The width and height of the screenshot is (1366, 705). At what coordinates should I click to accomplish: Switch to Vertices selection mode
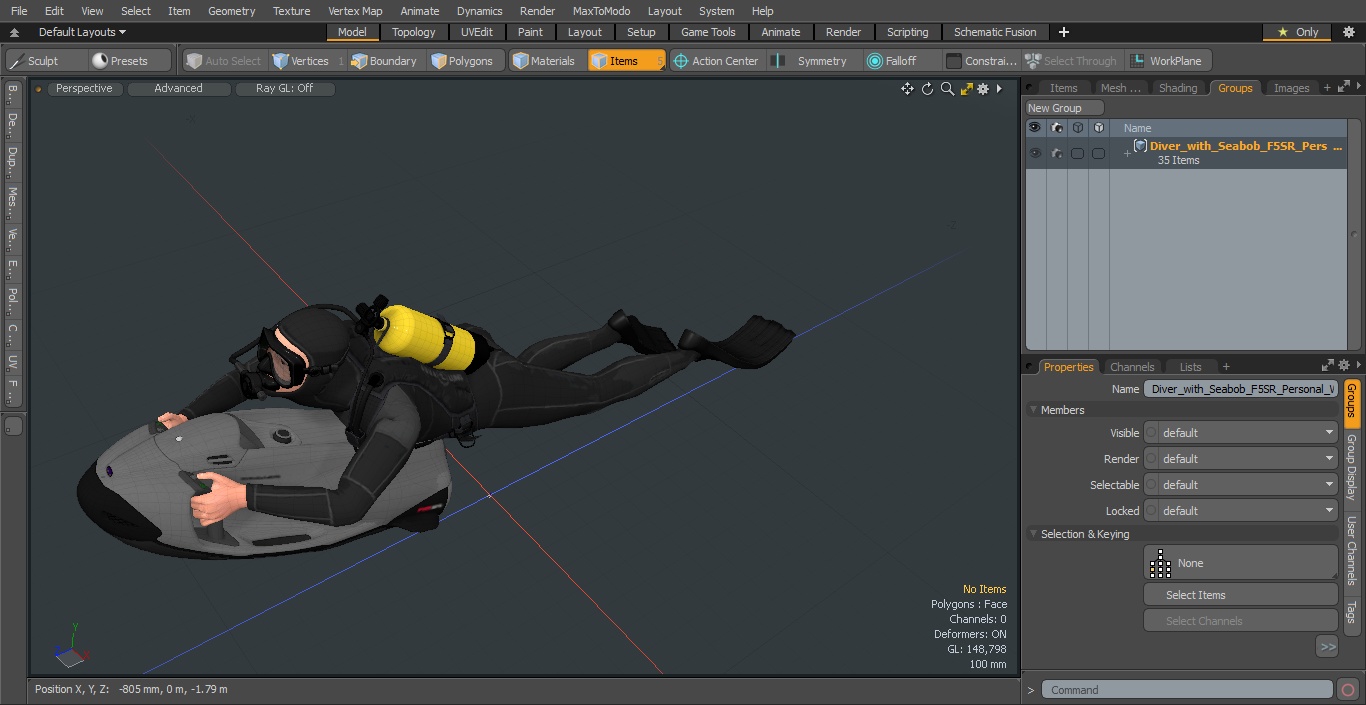pos(308,61)
